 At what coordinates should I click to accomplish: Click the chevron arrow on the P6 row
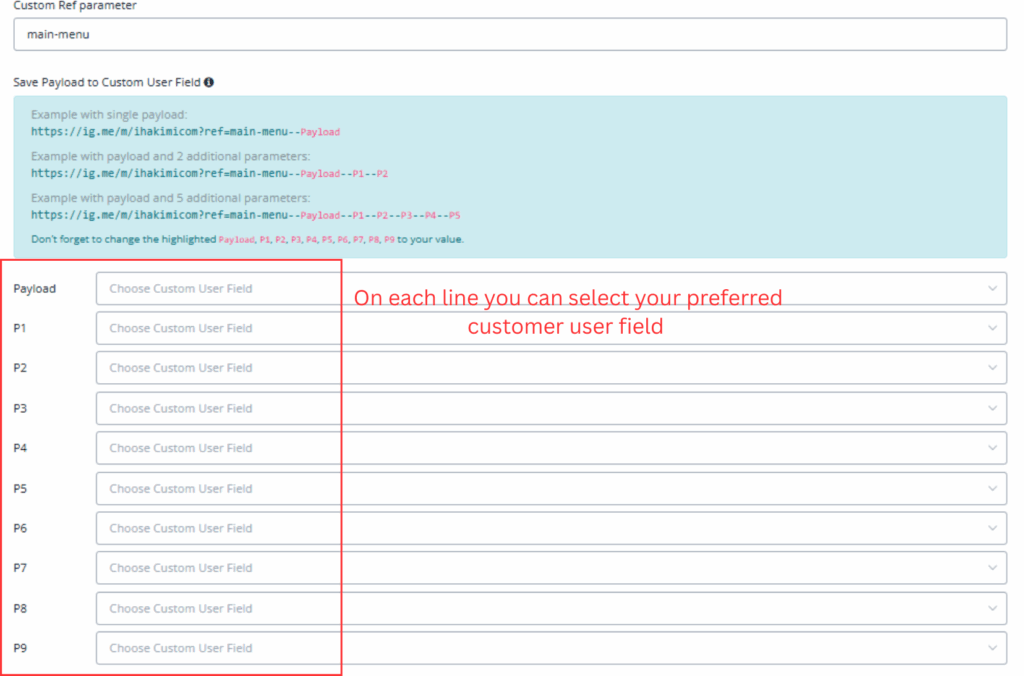[x=992, y=528]
